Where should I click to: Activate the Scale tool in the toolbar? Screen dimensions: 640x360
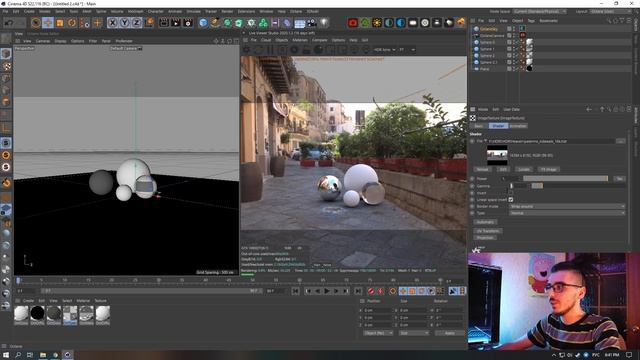60,23
